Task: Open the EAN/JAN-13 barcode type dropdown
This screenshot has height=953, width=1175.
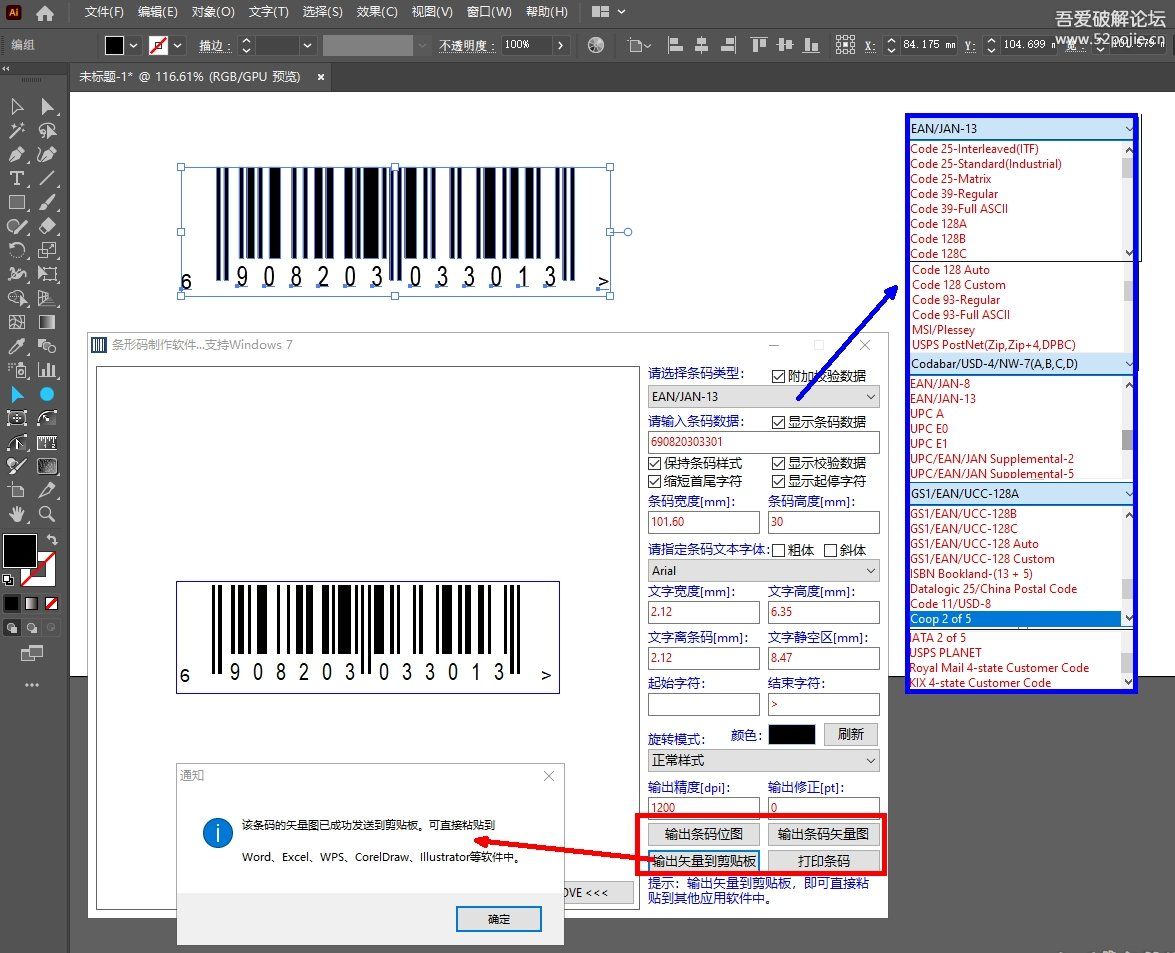Action: tap(870, 397)
